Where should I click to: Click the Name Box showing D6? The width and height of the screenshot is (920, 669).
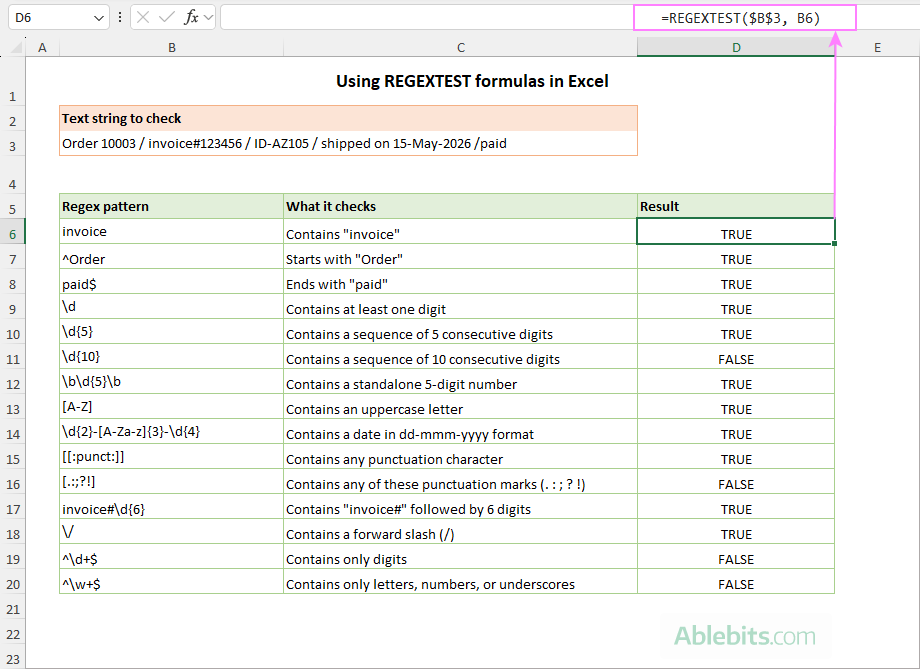click(x=59, y=18)
